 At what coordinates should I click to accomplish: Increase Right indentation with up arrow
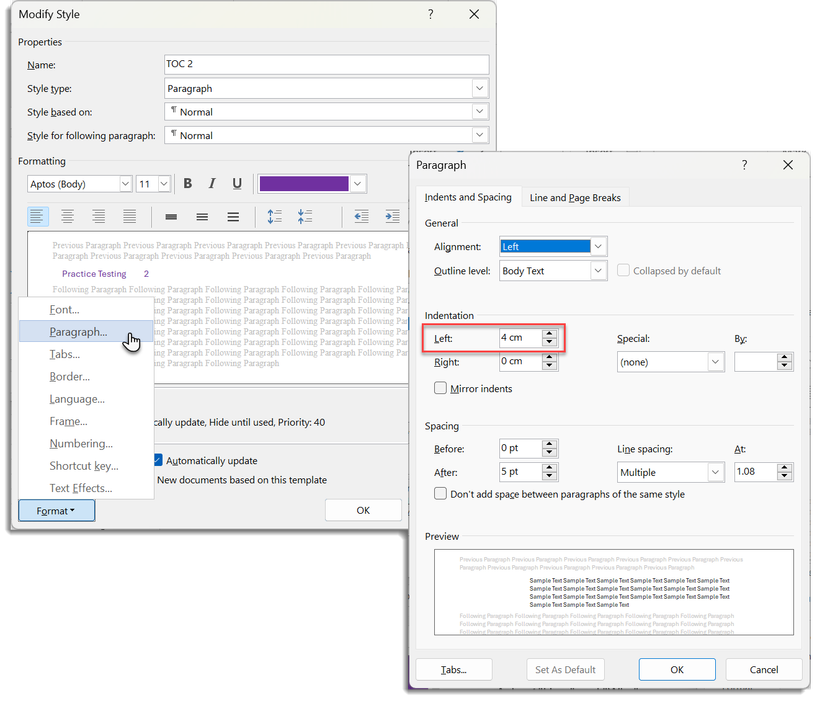(549, 357)
